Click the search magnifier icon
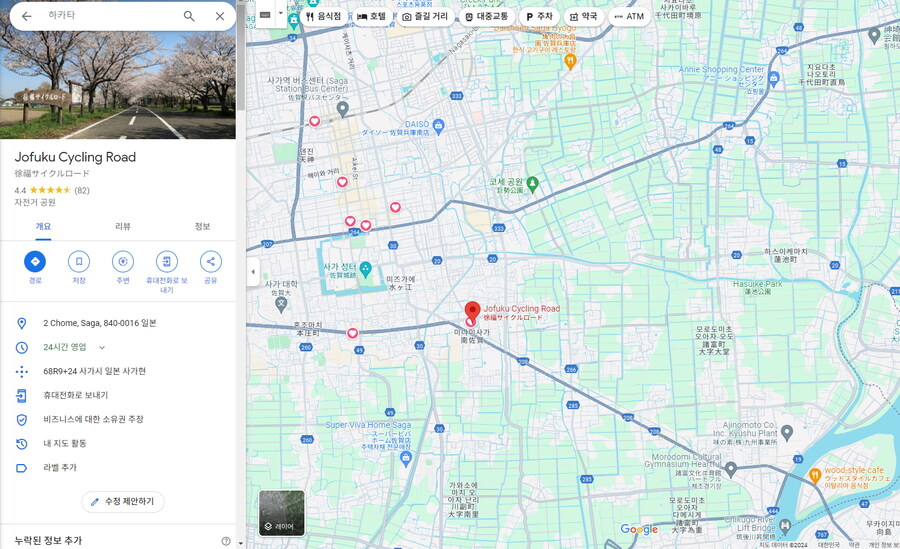This screenshot has width=900, height=549. pos(189,16)
